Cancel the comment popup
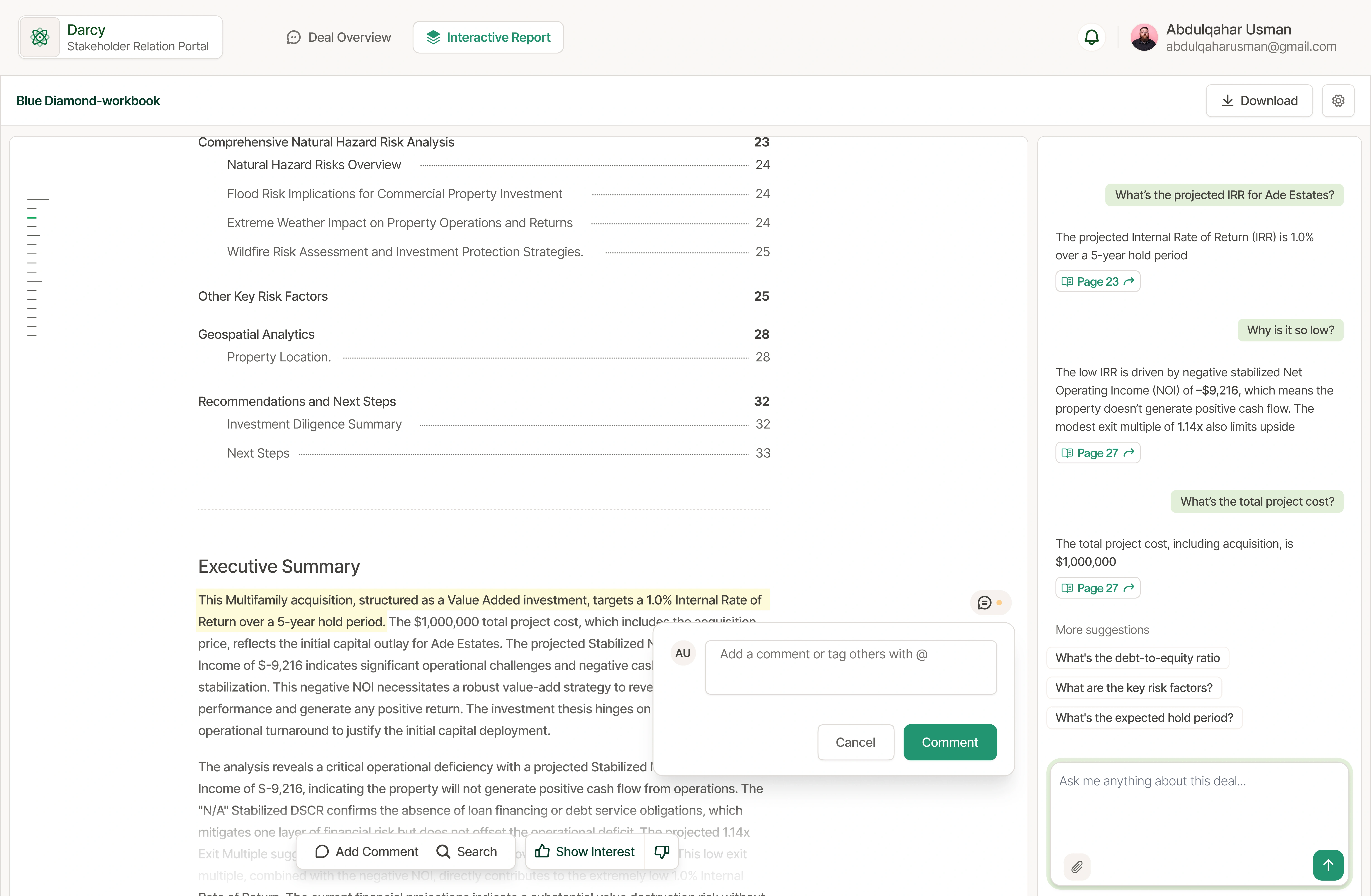1371x896 pixels. (856, 742)
